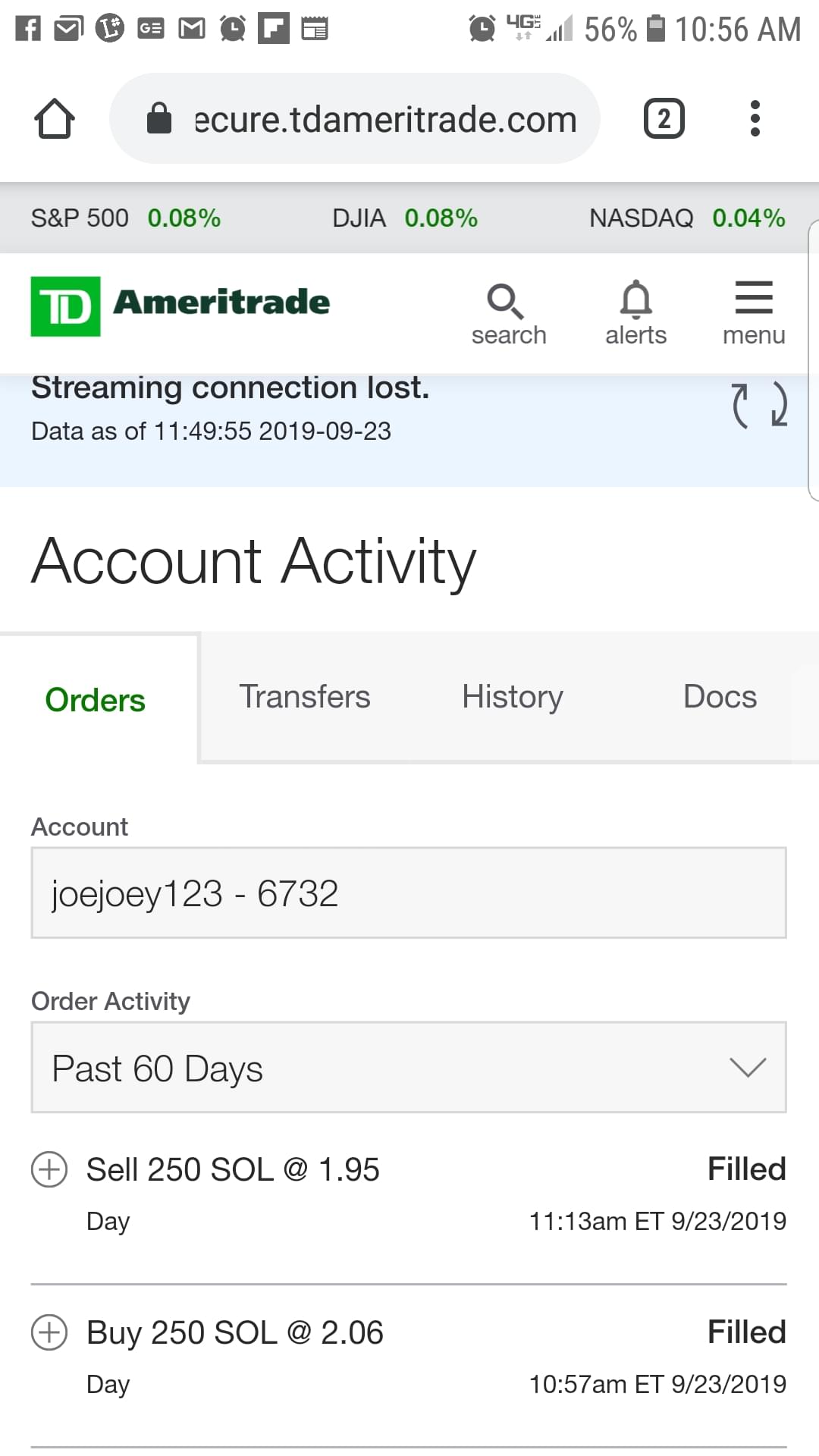Tap the browser home icon
The image size is (819, 1456).
55,119
